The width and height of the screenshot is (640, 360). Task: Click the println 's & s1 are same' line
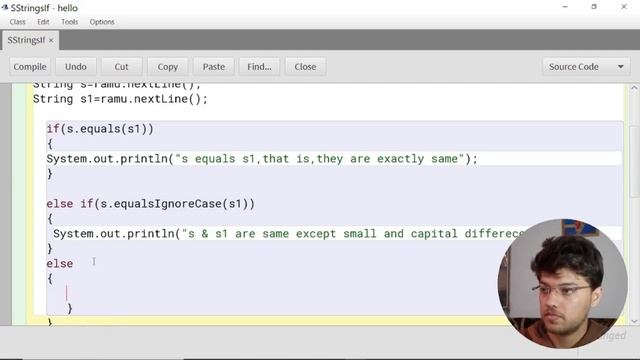289,234
